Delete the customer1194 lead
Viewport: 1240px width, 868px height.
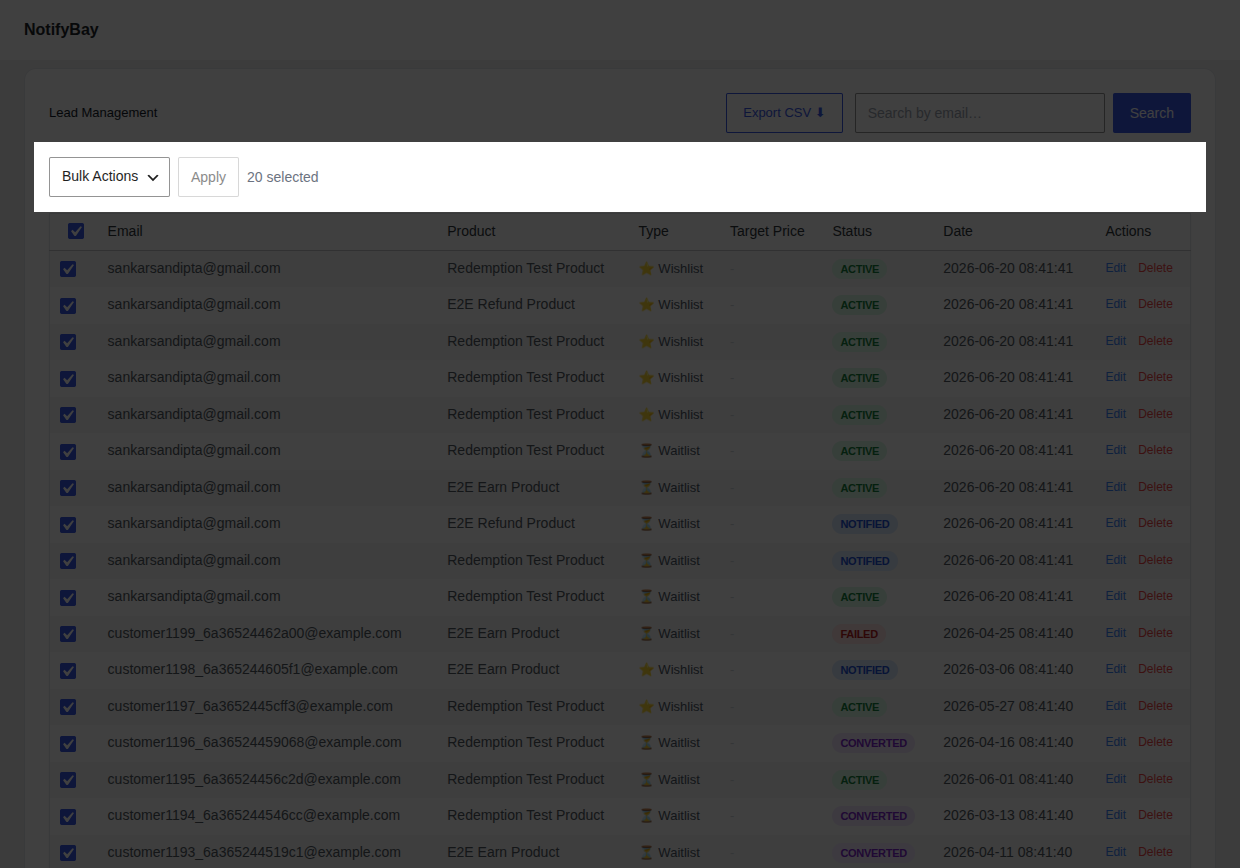tap(1155, 815)
